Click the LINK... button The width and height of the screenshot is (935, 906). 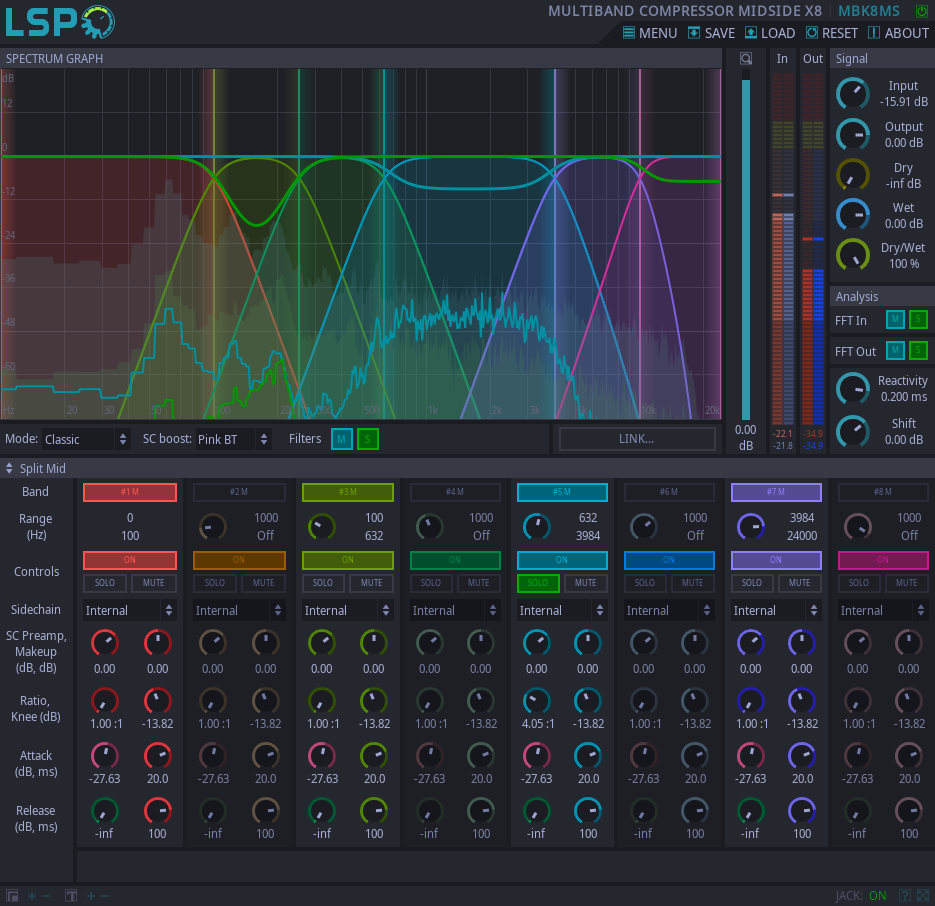coord(637,439)
